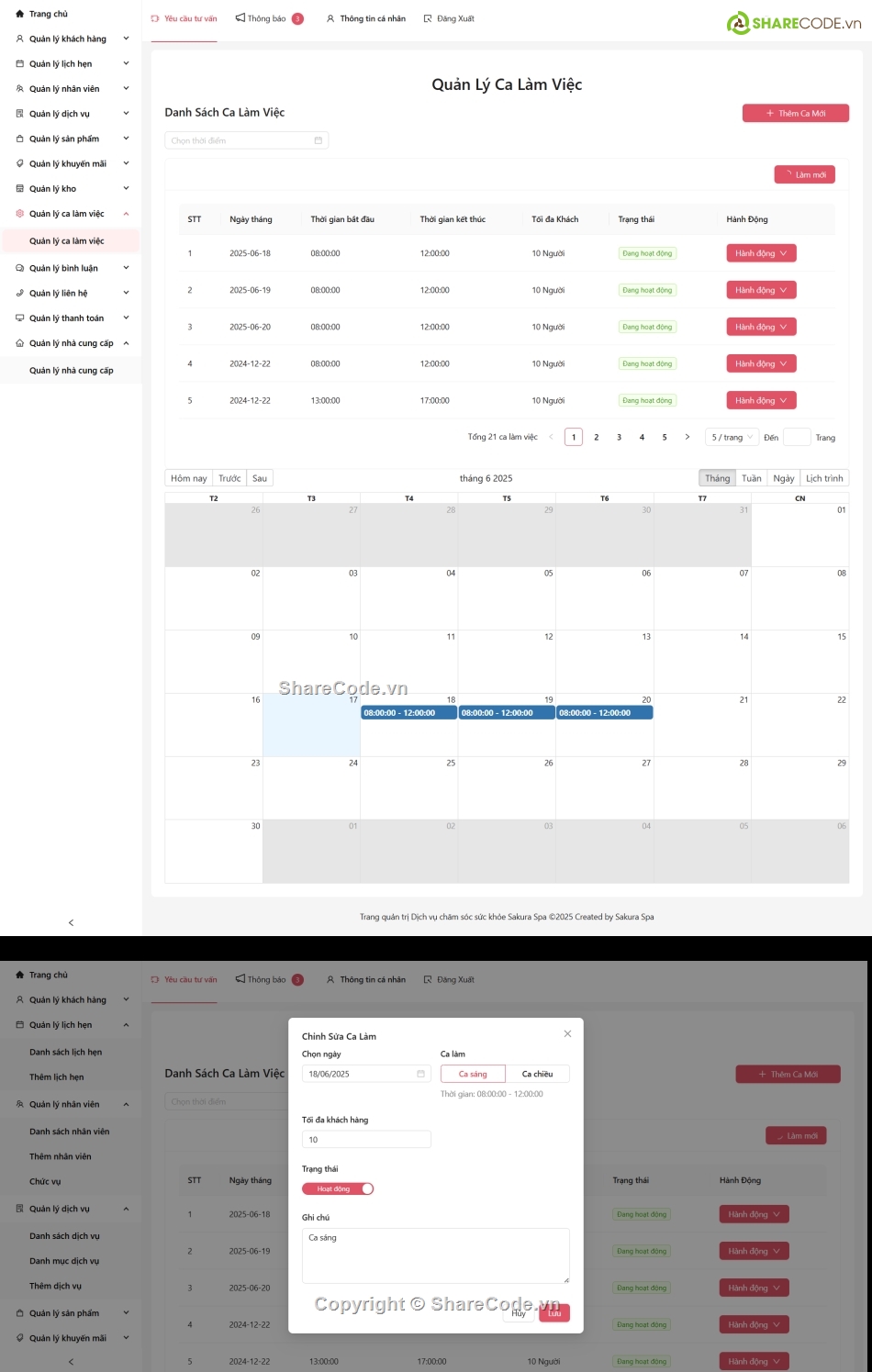This screenshot has width=872, height=1372.
Task: Open Chức vụ submenu item in dimmed sidebar
Action: tap(45, 1182)
